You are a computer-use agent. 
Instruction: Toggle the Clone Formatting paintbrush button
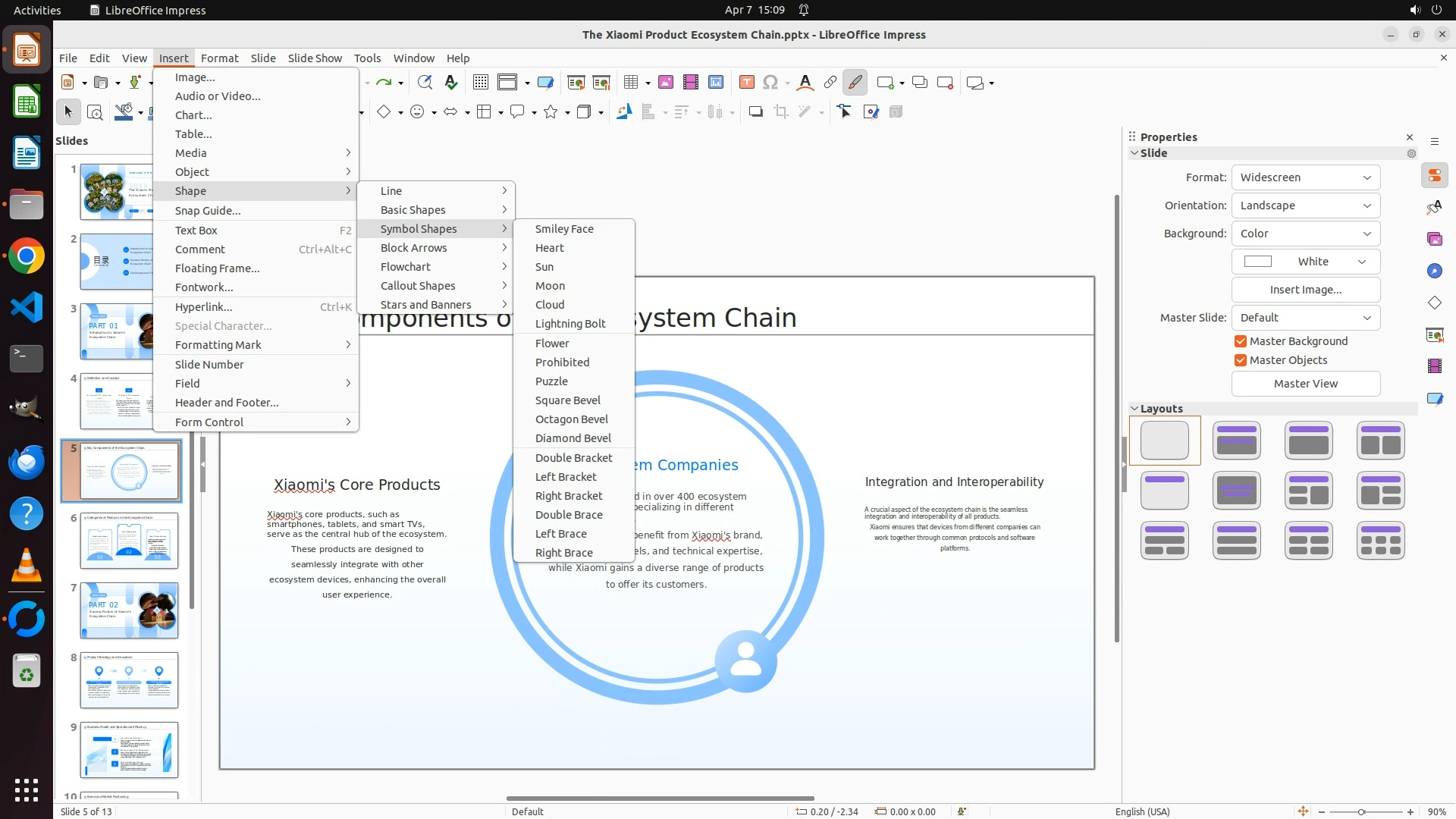[855, 83]
